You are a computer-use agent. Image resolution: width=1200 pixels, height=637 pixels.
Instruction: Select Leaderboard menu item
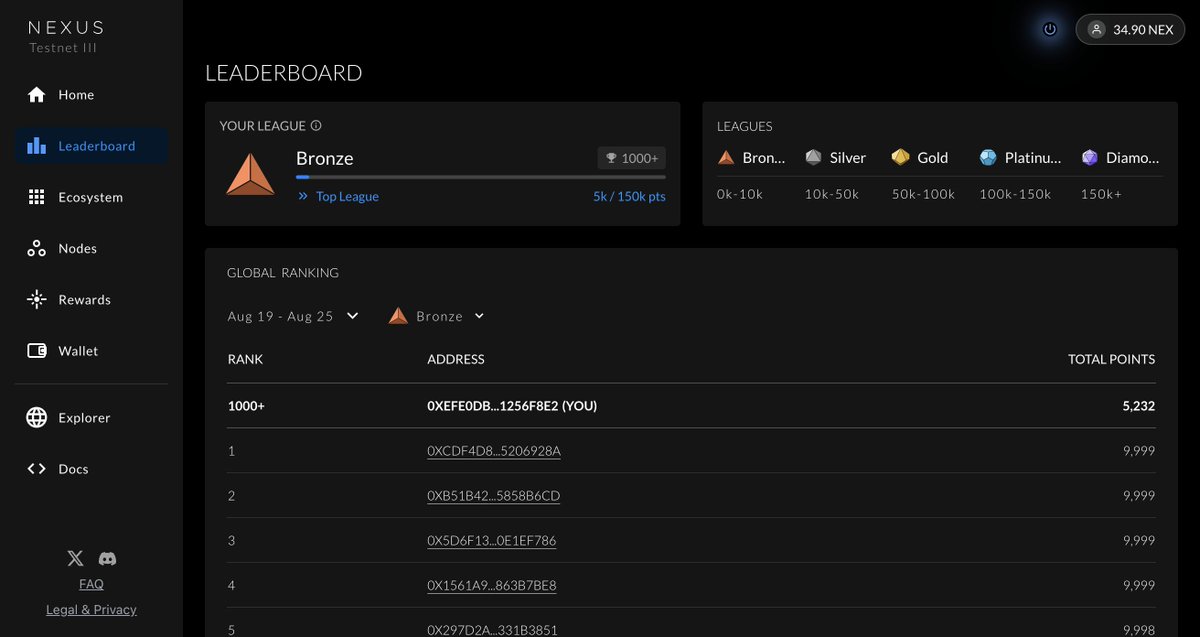pos(91,146)
